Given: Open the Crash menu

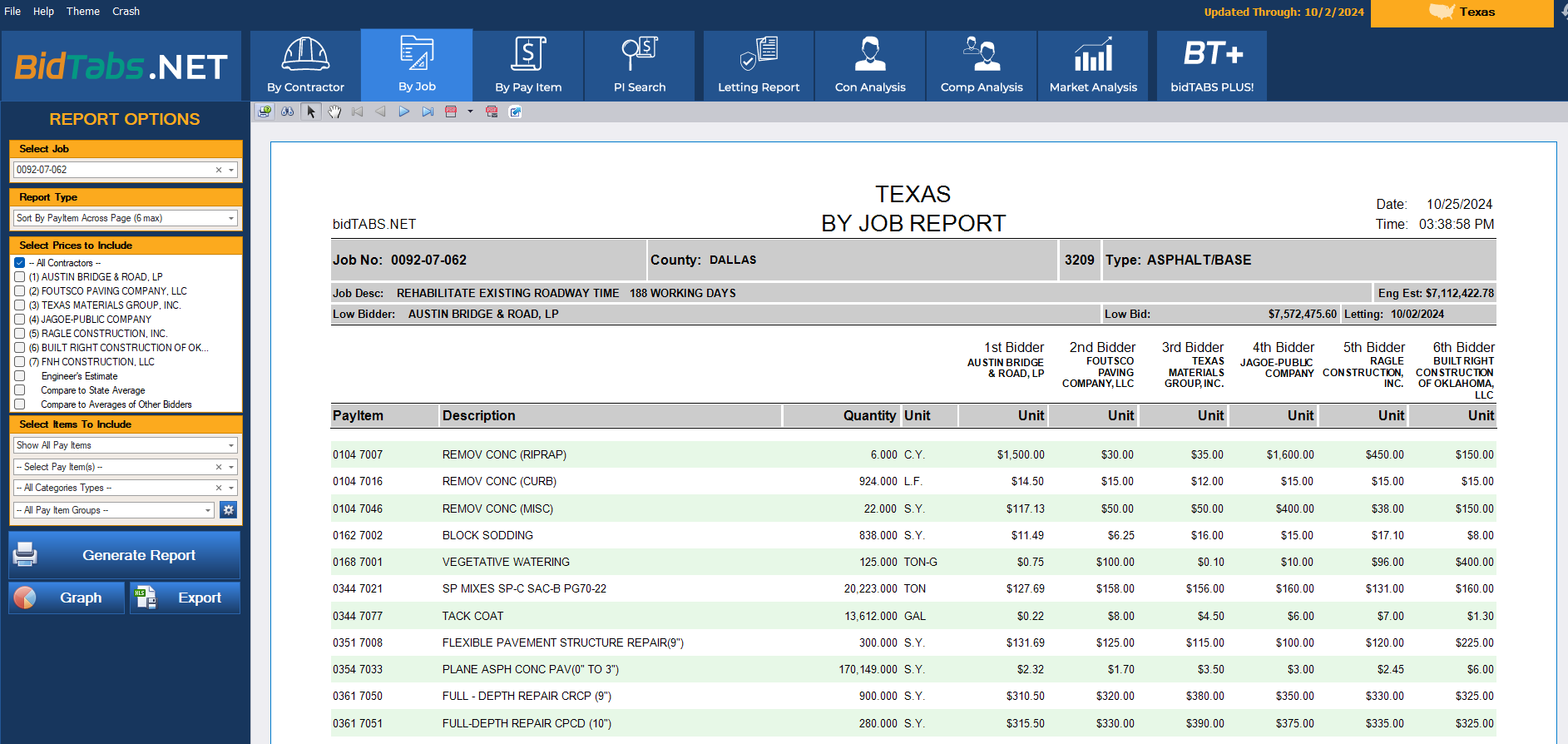Looking at the screenshot, I should pyautogui.click(x=126, y=12).
